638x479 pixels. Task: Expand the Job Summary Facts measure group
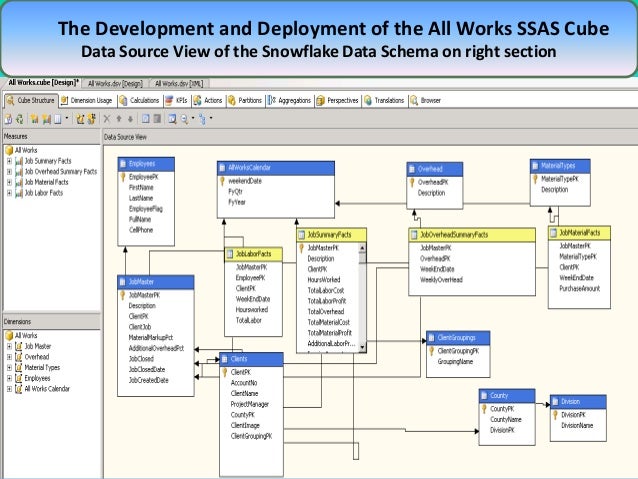click(9, 160)
